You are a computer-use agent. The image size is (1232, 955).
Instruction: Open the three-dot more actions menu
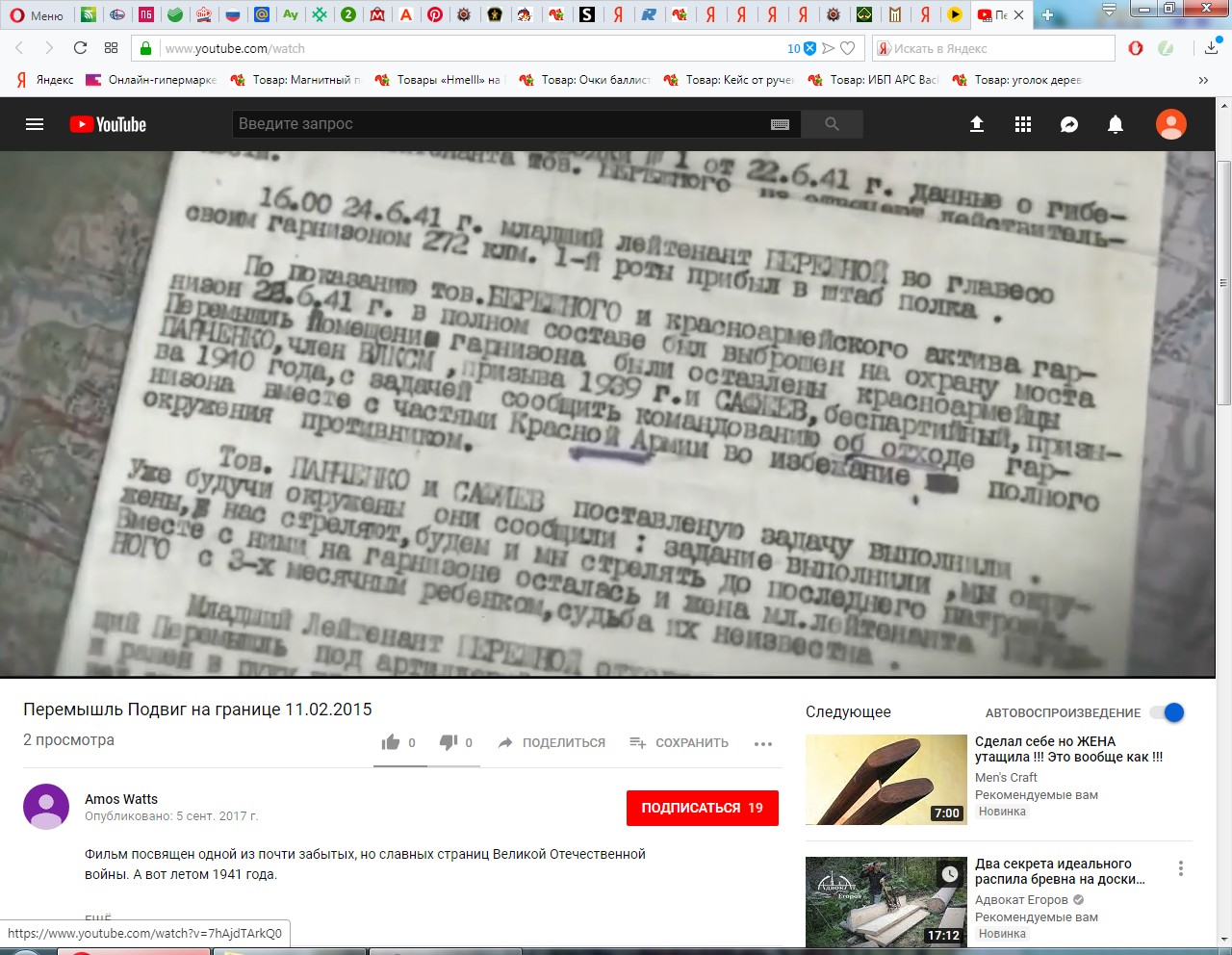click(763, 743)
